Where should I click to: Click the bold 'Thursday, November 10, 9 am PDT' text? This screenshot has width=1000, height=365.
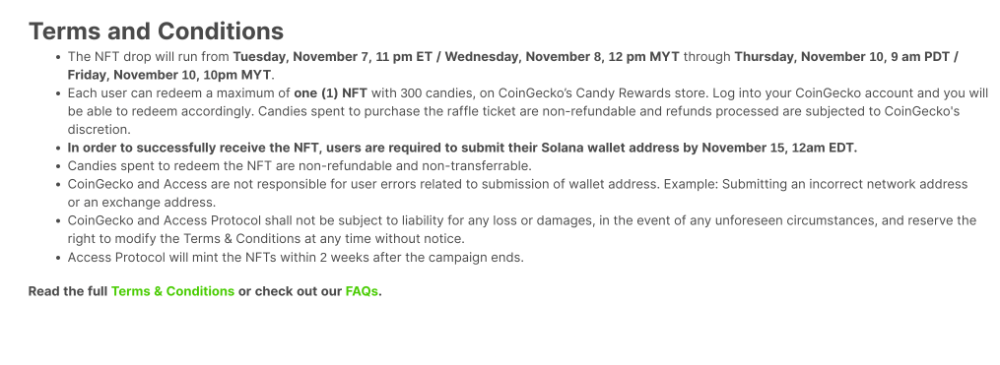tap(842, 57)
